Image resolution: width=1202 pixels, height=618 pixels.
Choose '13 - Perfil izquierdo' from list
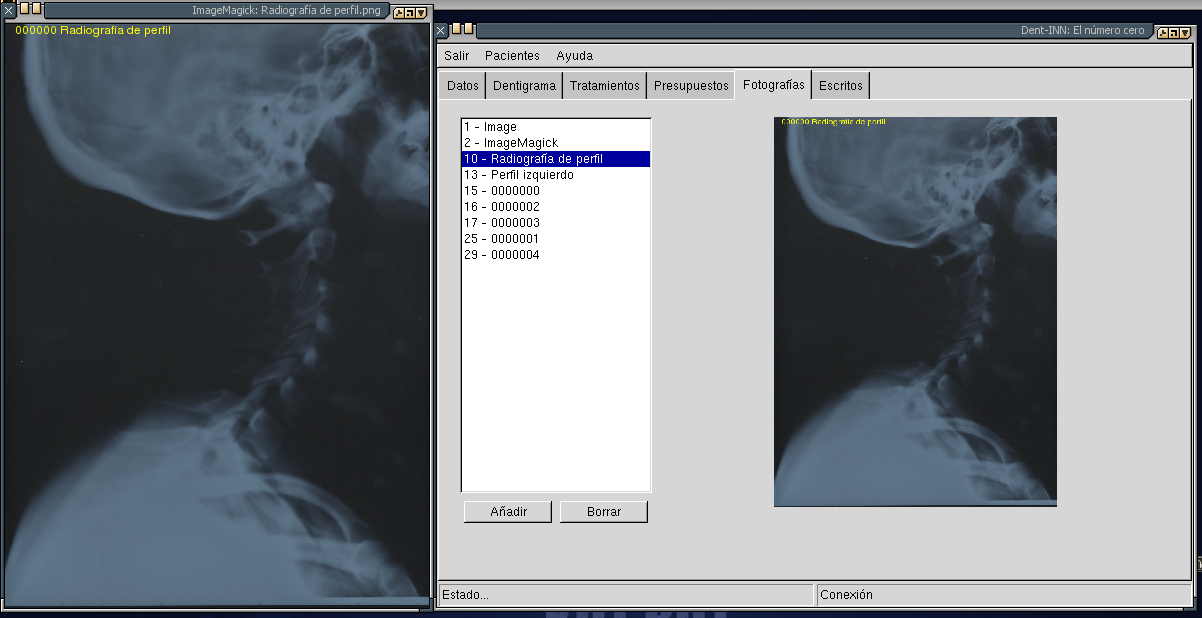coord(518,175)
